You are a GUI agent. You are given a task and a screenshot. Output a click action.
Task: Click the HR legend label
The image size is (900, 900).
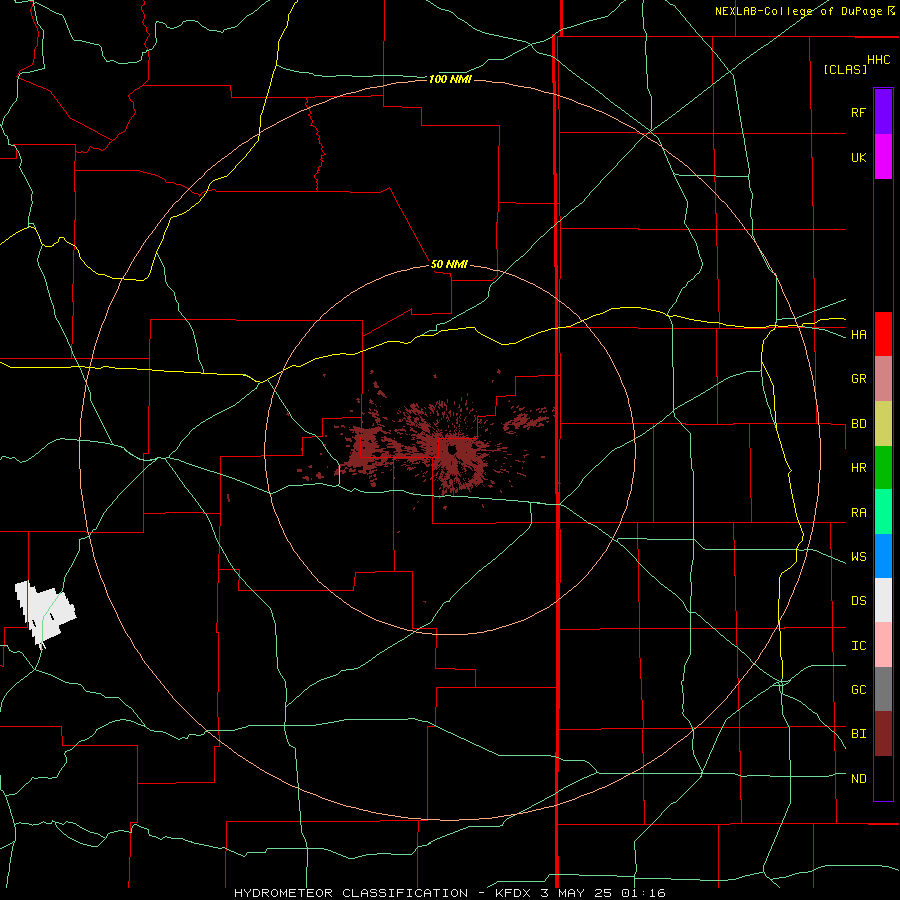(x=858, y=468)
